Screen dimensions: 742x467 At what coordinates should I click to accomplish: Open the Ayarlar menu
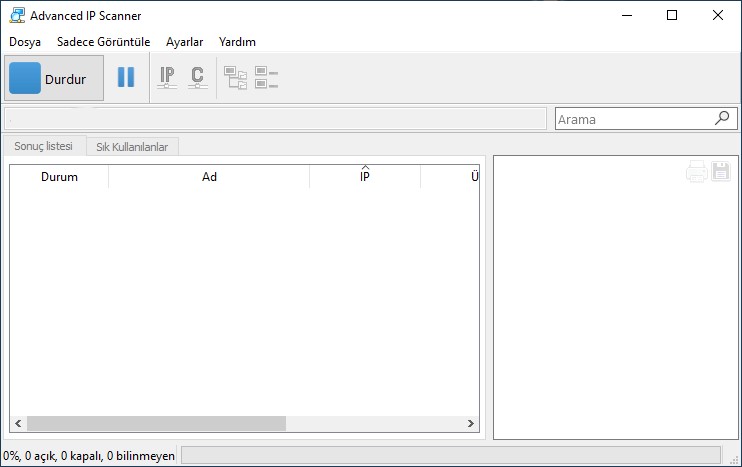click(185, 42)
